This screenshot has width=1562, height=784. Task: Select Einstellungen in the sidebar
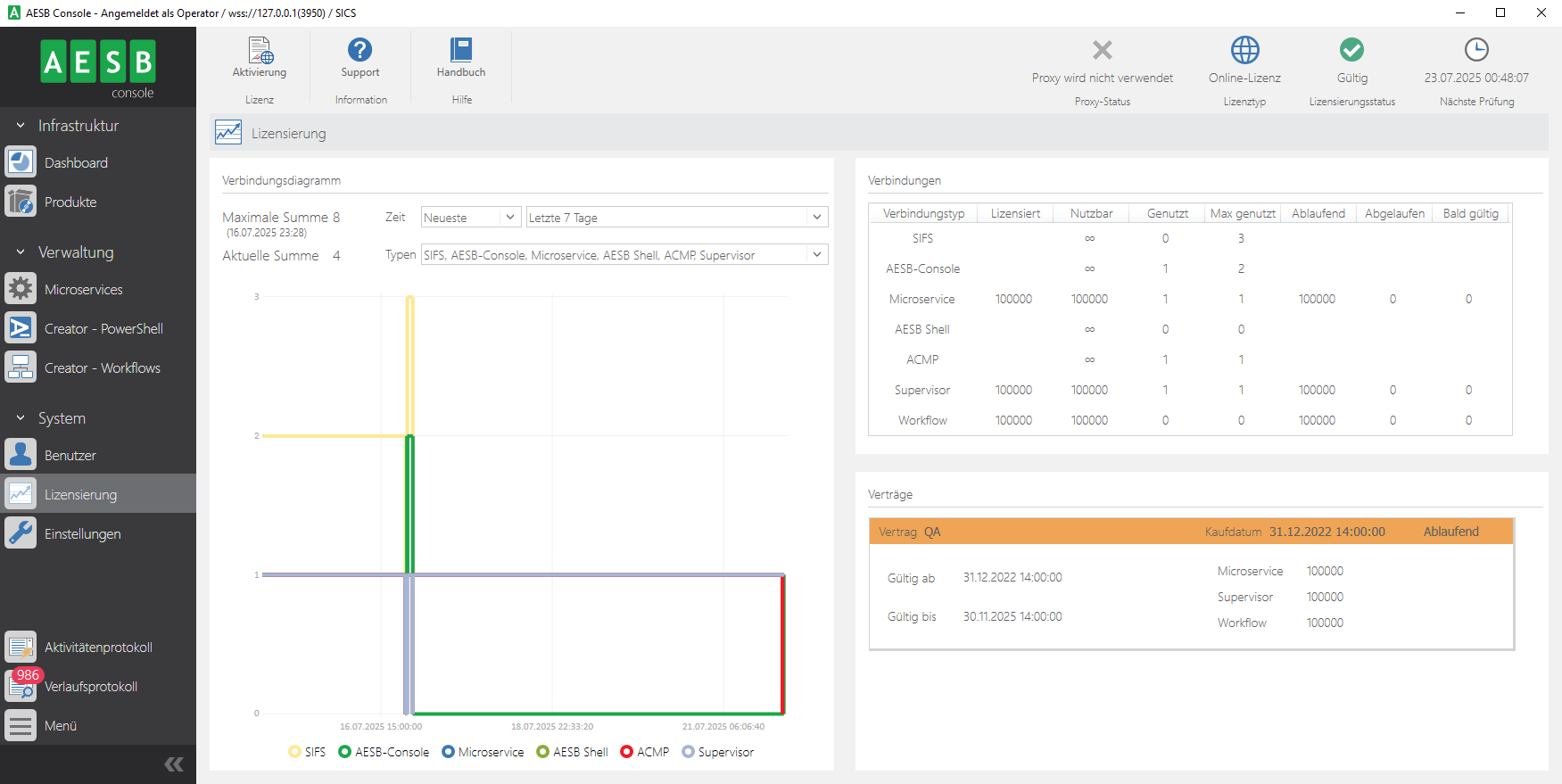82,534
